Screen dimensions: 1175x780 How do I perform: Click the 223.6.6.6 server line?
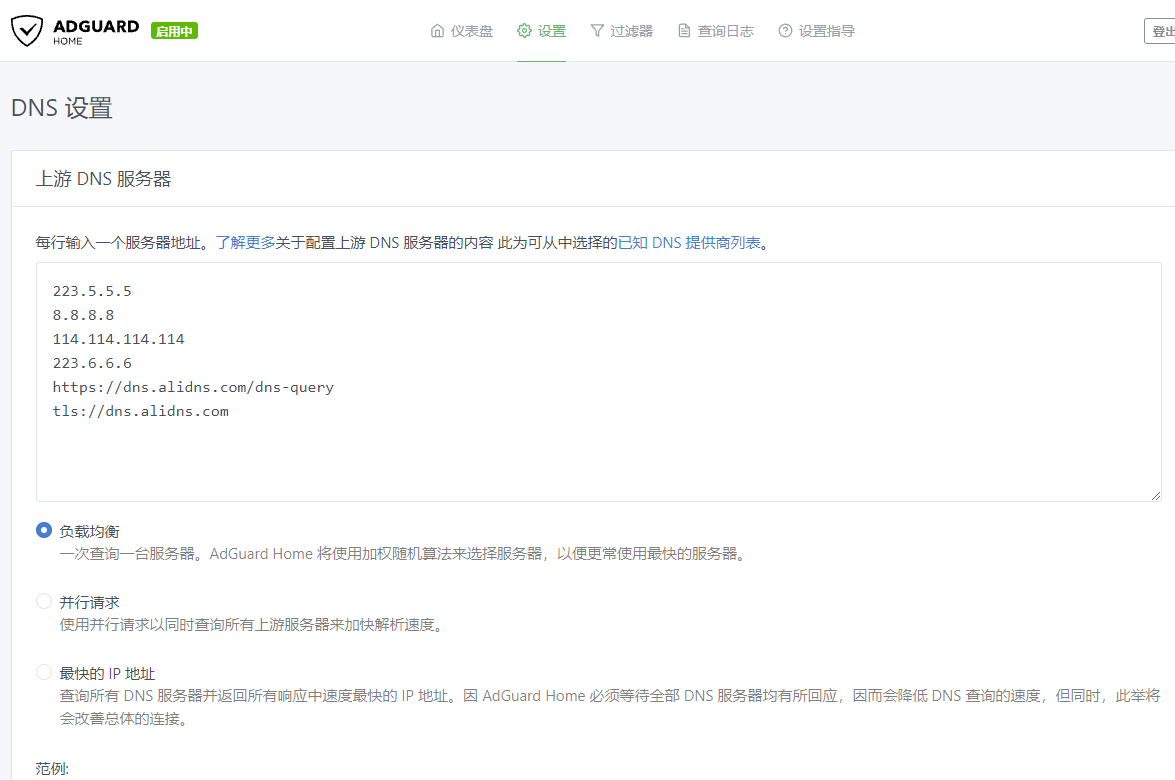point(92,363)
